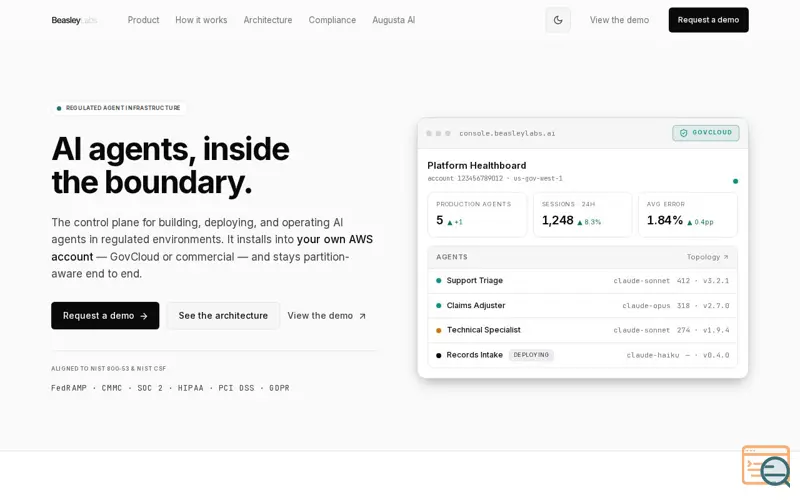Open the Compliance nav link

click(332, 20)
